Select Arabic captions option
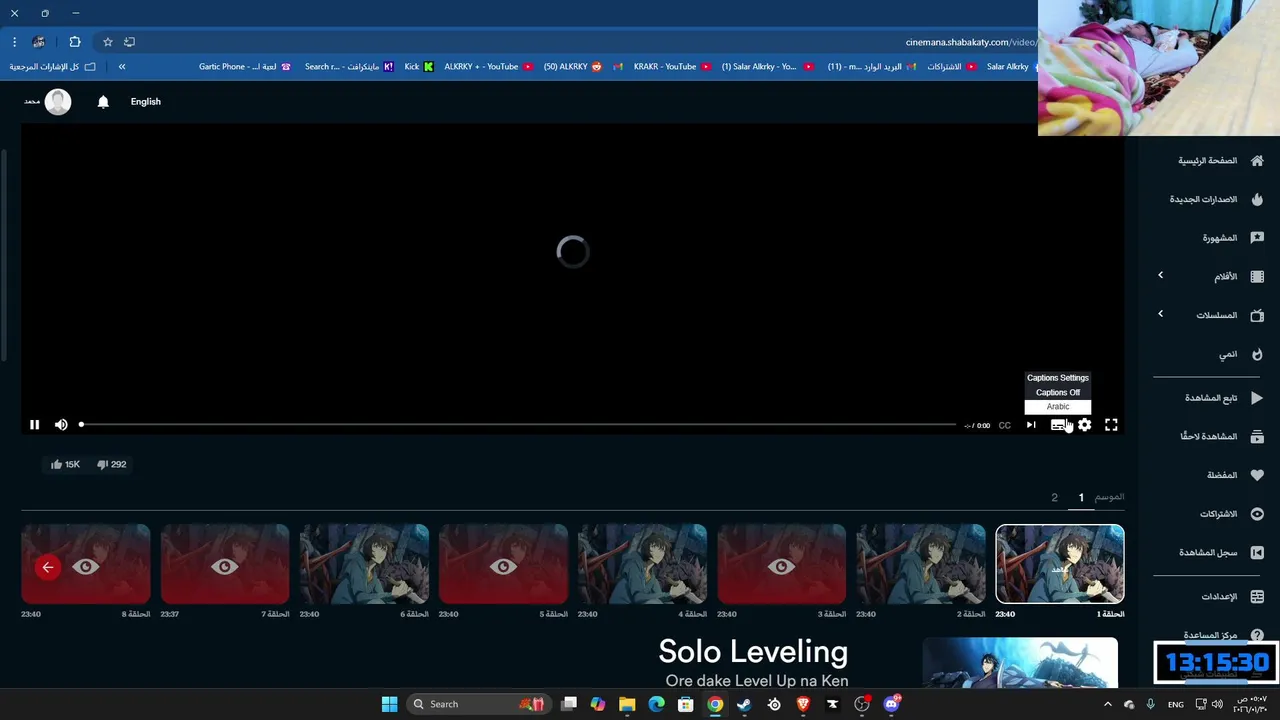Image resolution: width=1280 pixels, height=720 pixels. pyautogui.click(x=1058, y=407)
